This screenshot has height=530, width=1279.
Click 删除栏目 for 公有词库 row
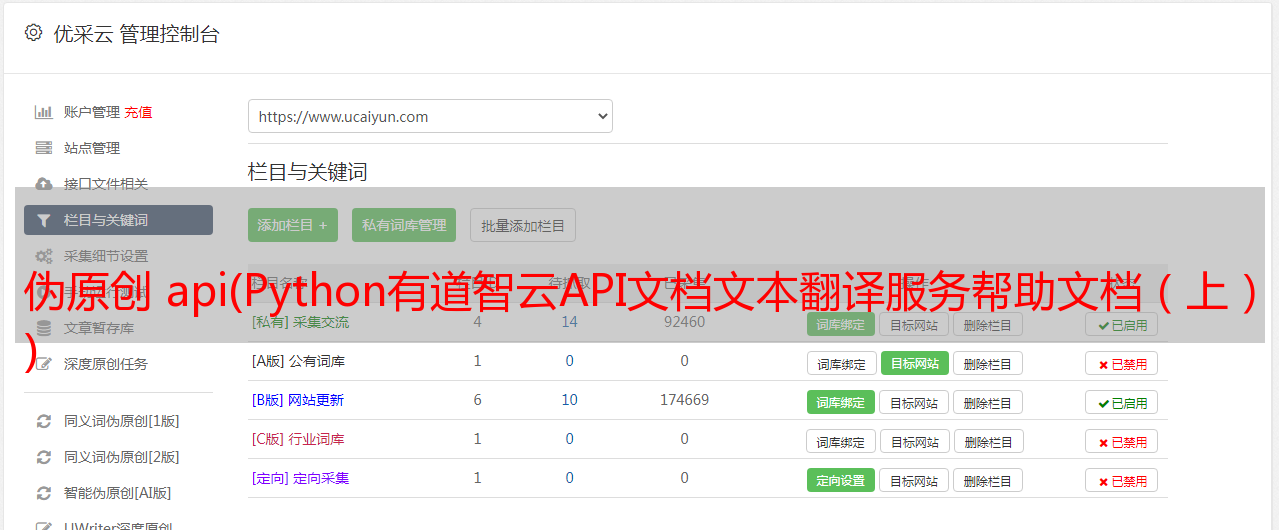988,364
